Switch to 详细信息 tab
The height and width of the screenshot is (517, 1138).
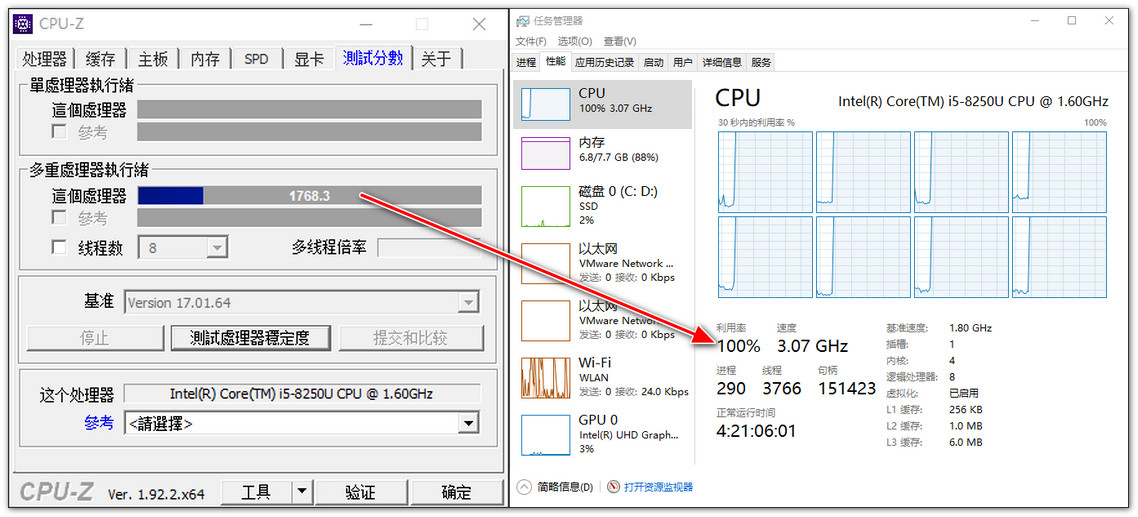click(721, 62)
